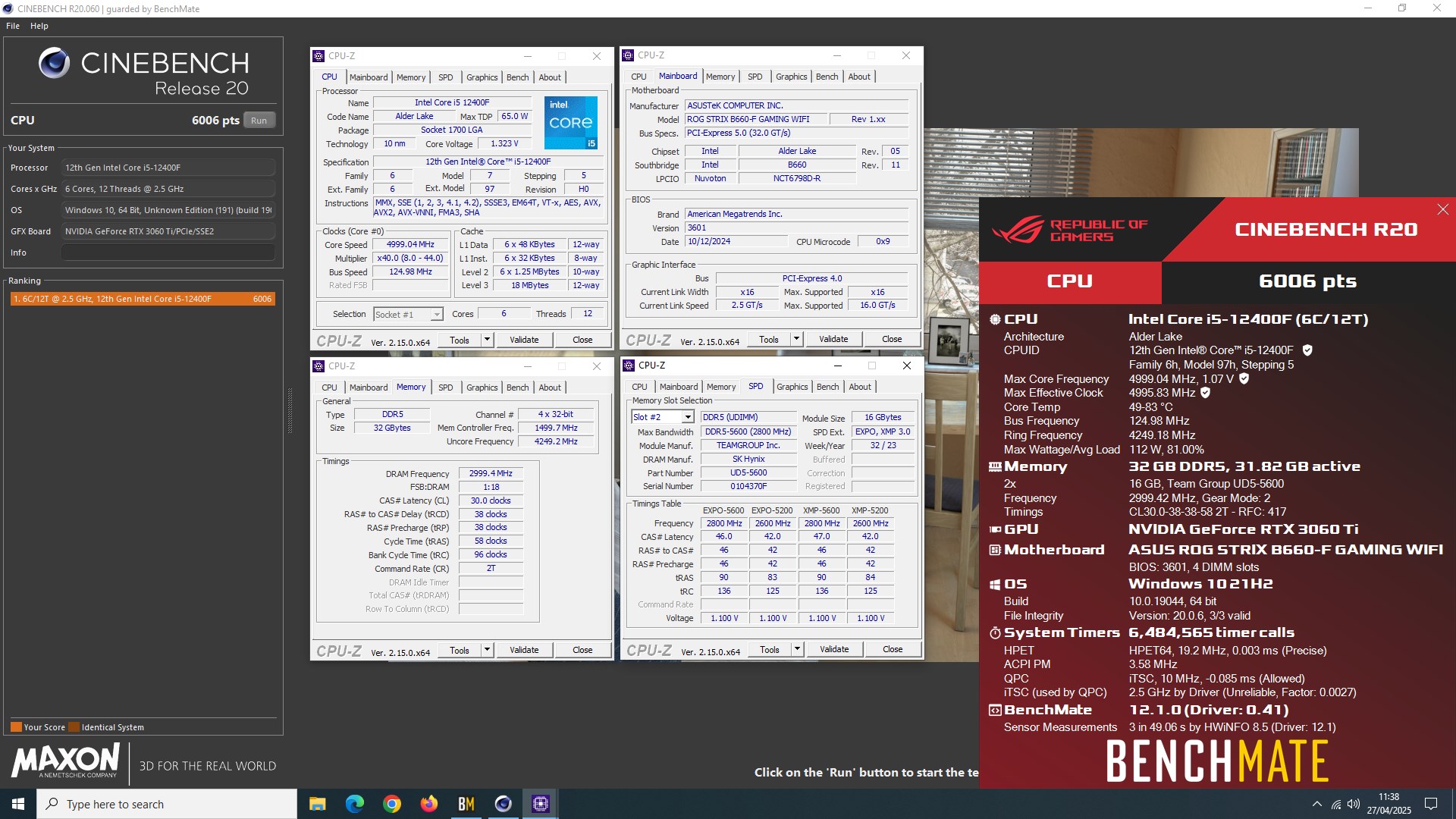Click Close in the Mainboard window
The image size is (1456, 819).
892,339
